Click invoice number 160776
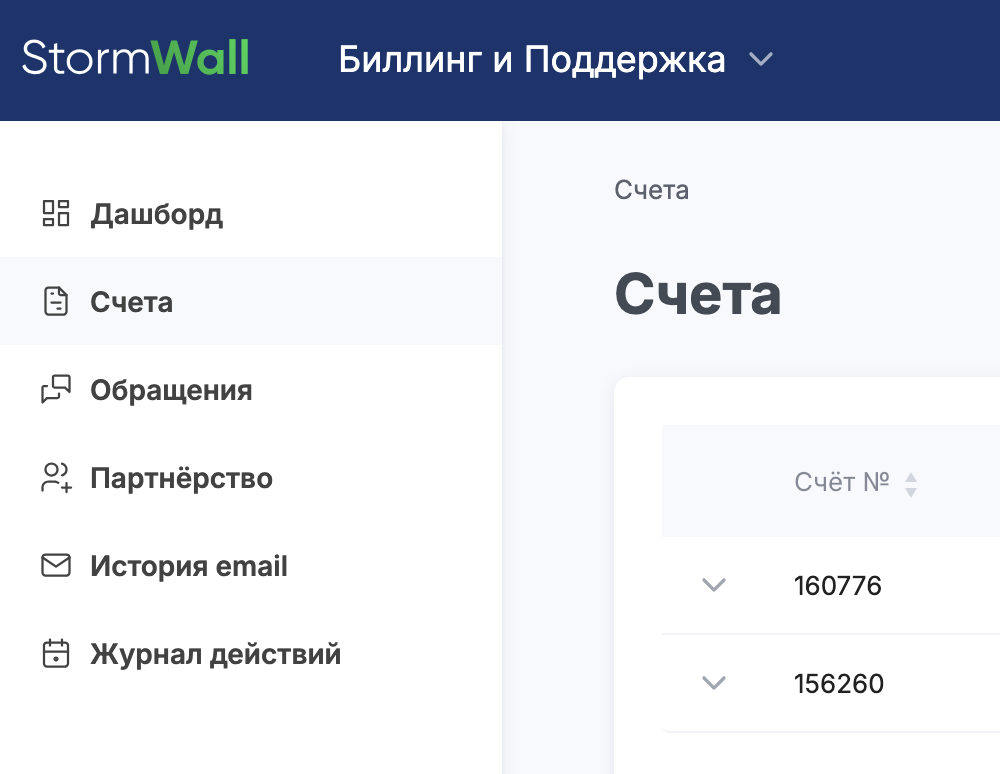The width and height of the screenshot is (1000, 774). [x=838, y=585]
